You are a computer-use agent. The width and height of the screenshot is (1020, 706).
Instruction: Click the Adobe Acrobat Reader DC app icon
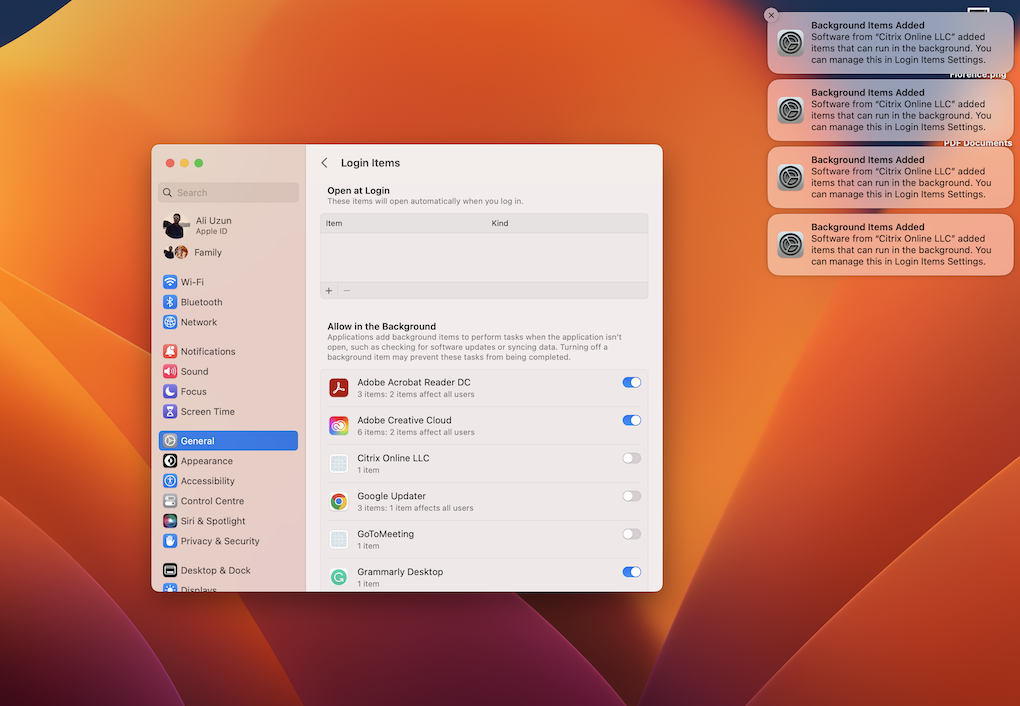[x=339, y=386]
